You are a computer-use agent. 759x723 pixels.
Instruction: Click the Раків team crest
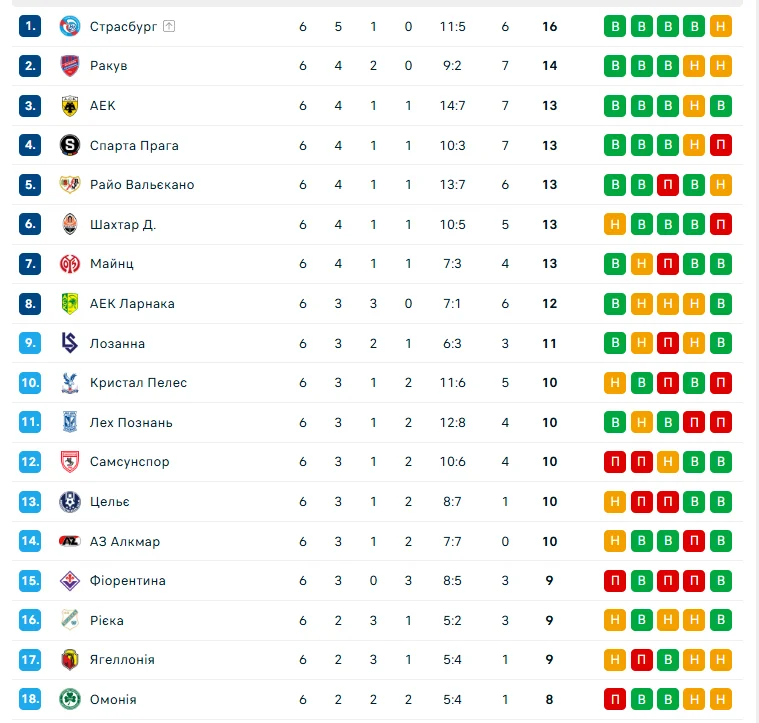pyautogui.click(x=69, y=66)
